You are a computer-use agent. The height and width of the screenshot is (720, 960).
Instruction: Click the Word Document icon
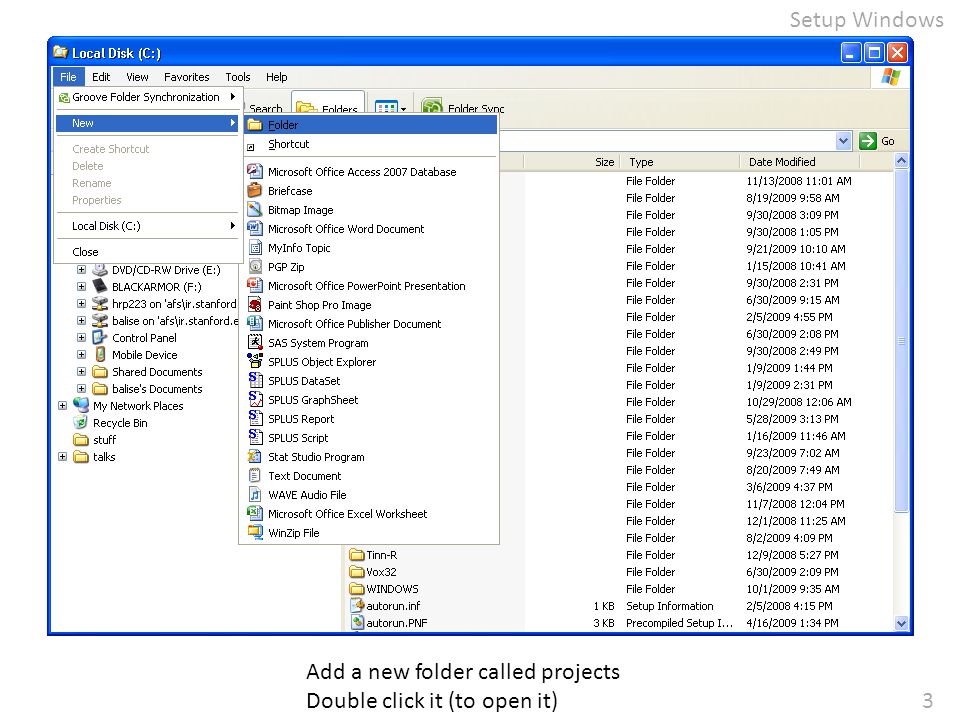tap(255, 228)
